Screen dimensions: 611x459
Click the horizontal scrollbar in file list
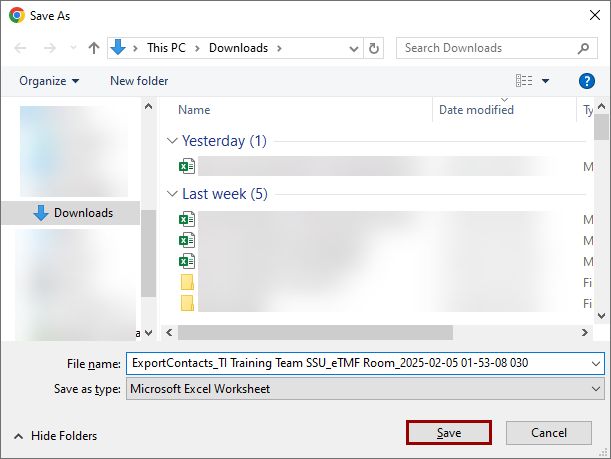click(315, 332)
